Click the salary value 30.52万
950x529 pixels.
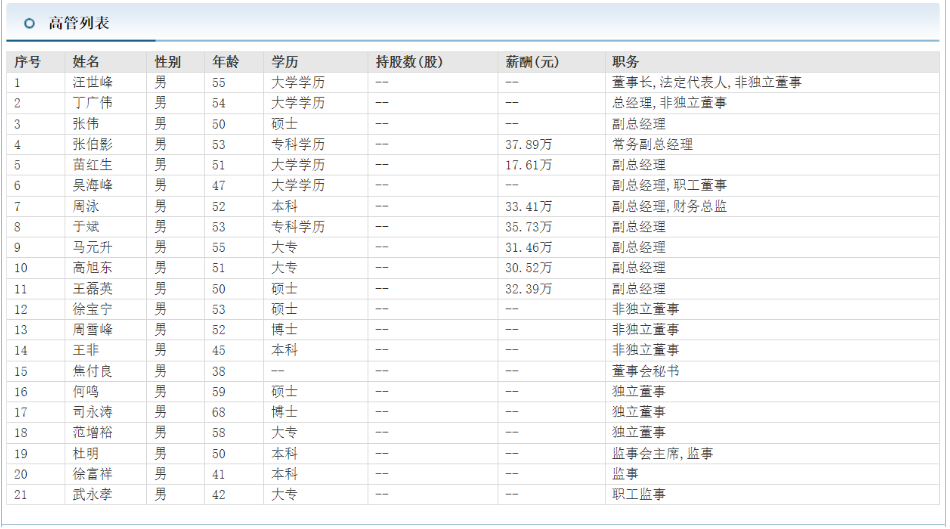(x=529, y=268)
